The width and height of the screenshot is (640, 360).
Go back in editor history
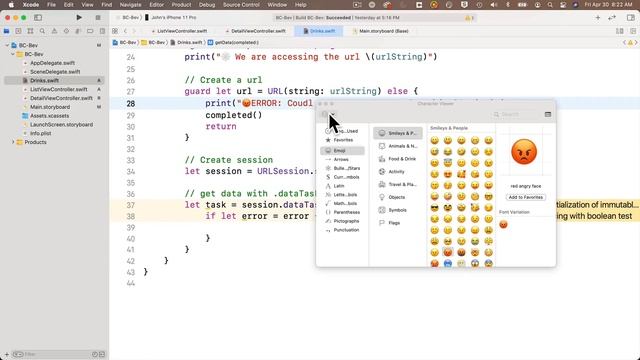point(125,31)
